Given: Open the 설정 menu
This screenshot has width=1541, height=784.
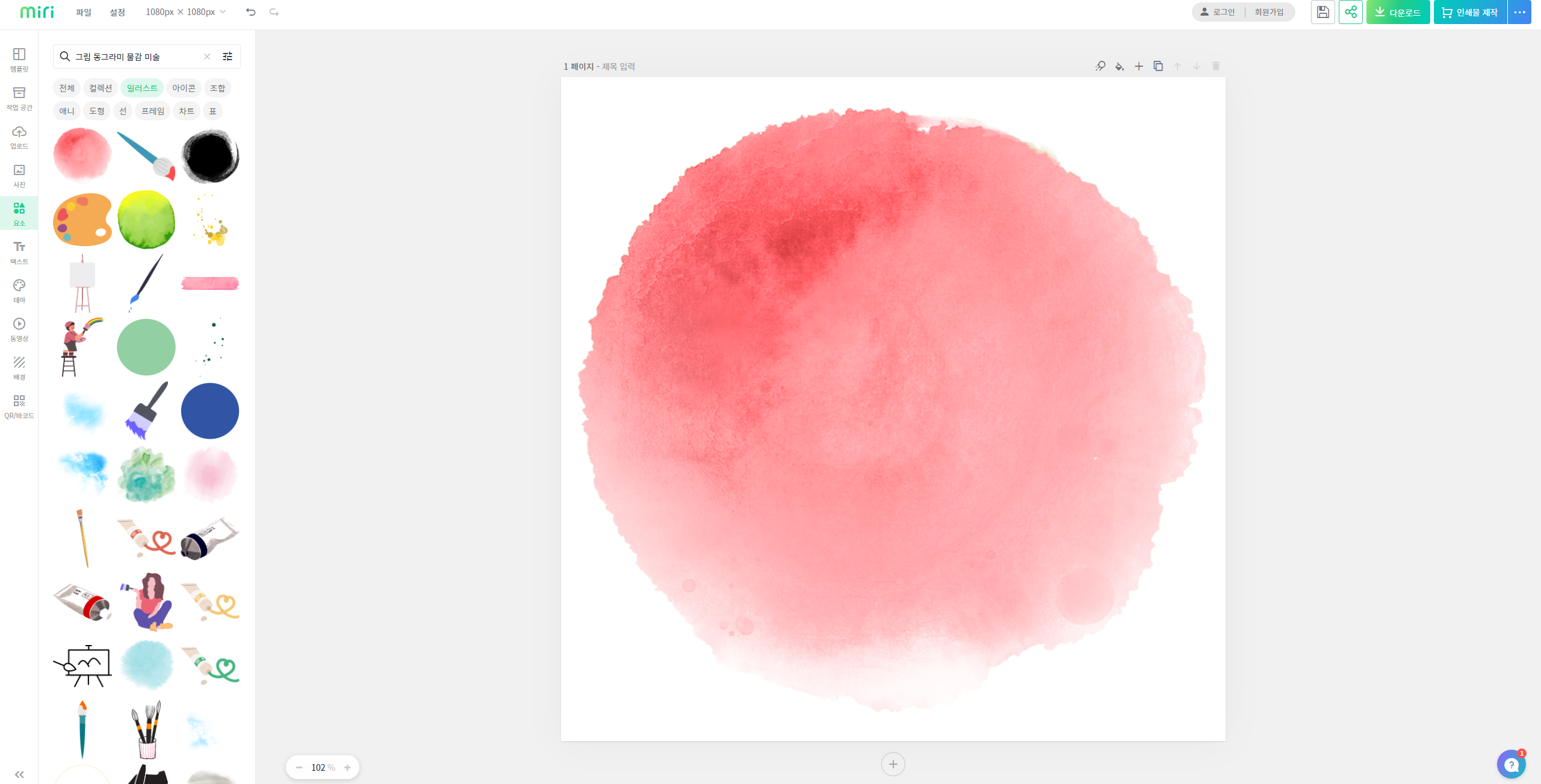Looking at the screenshot, I should 117,12.
